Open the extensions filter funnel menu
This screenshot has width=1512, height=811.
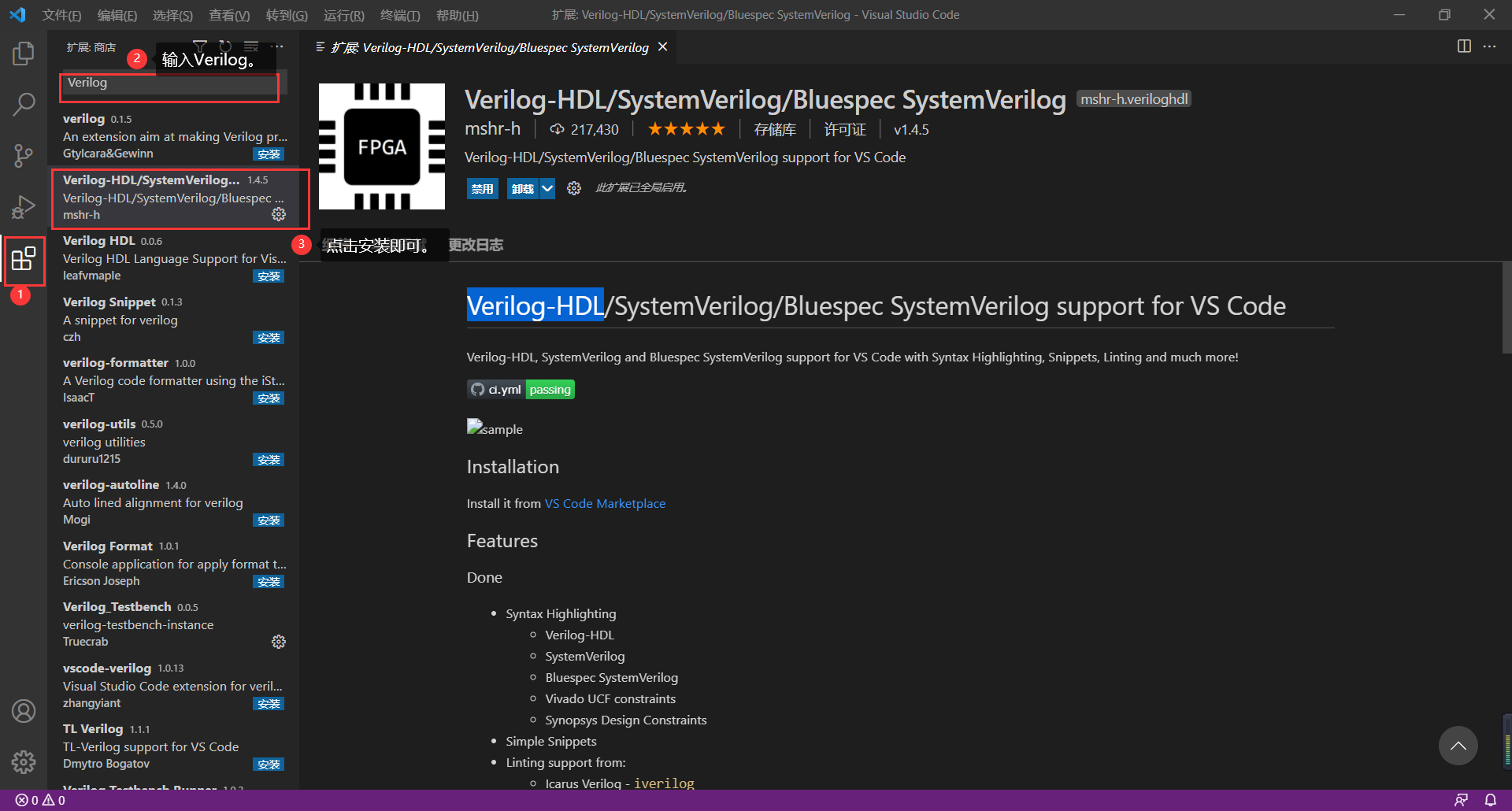[200, 46]
